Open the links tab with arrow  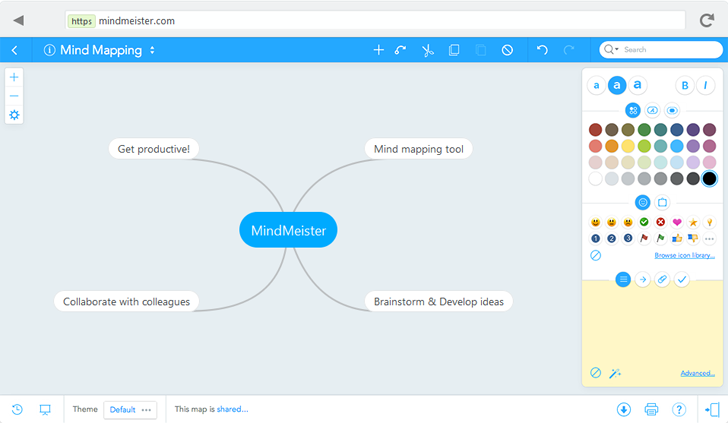pyautogui.click(x=643, y=280)
